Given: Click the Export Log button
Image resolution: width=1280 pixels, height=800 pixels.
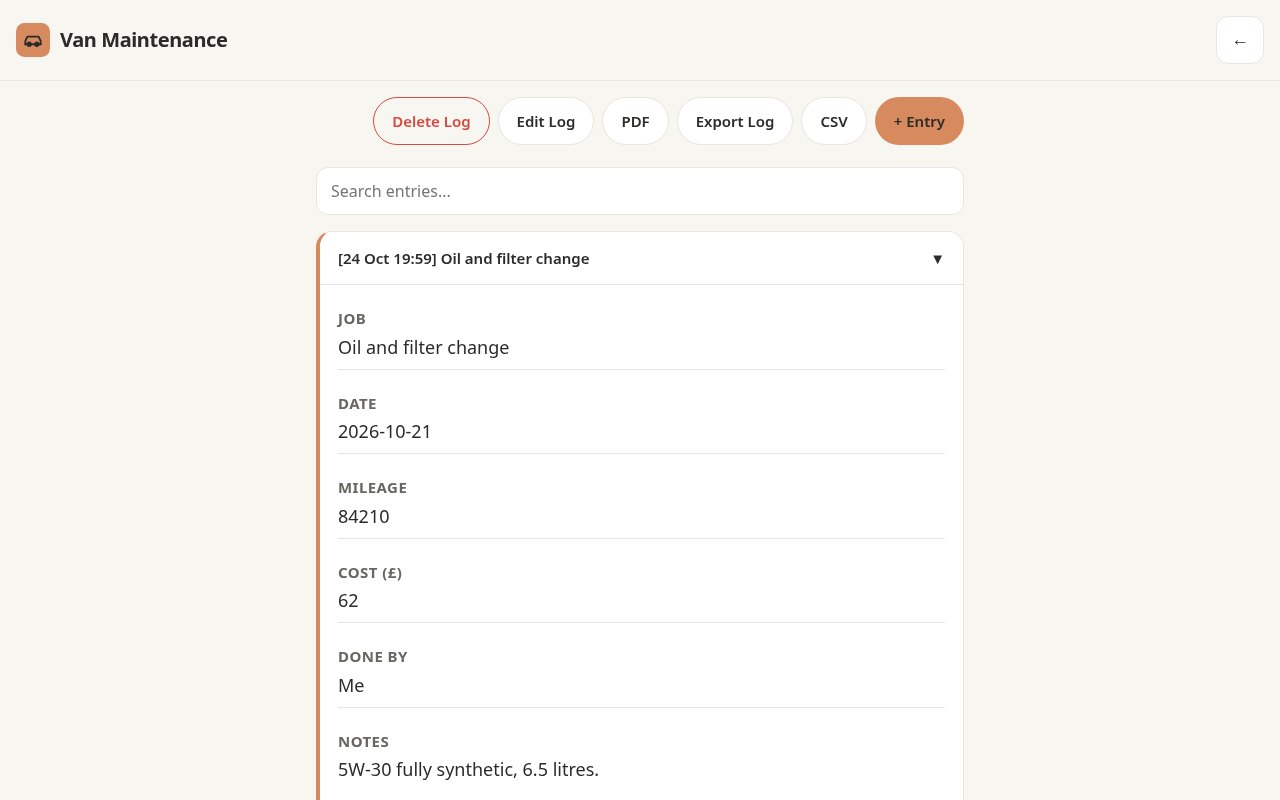Looking at the screenshot, I should click(735, 121).
